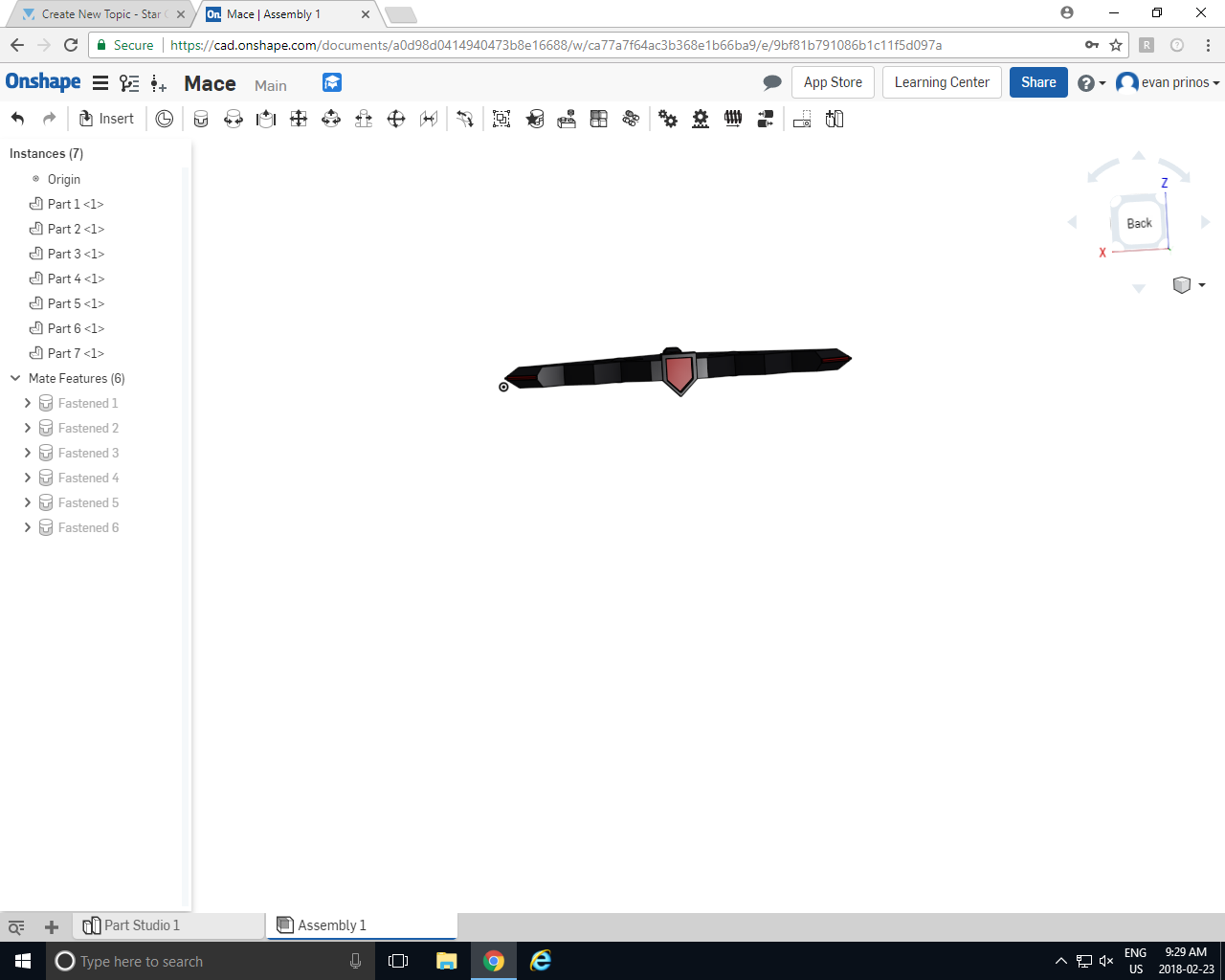Viewport: 1225px width, 980px height.
Task: Switch to the Create New Topic browser tab
Action: tap(96, 13)
